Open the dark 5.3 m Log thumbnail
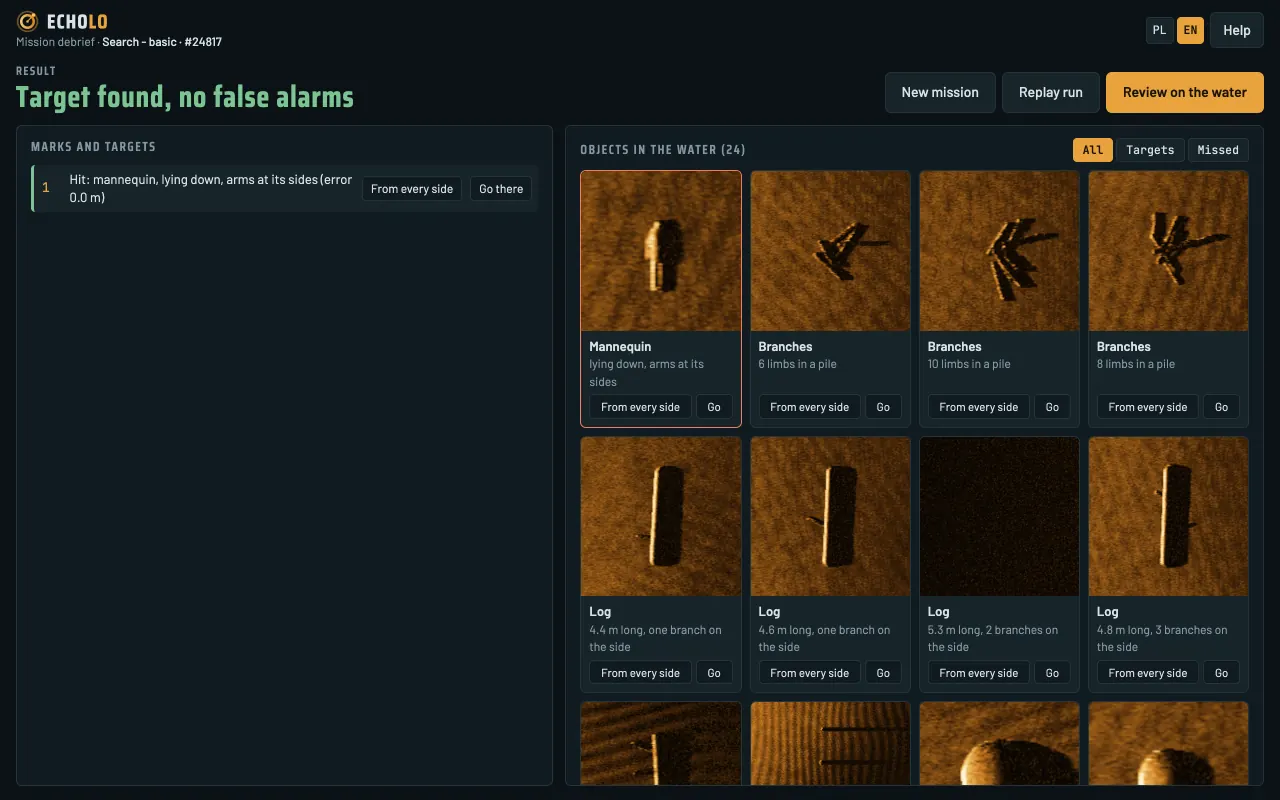 tap(999, 516)
